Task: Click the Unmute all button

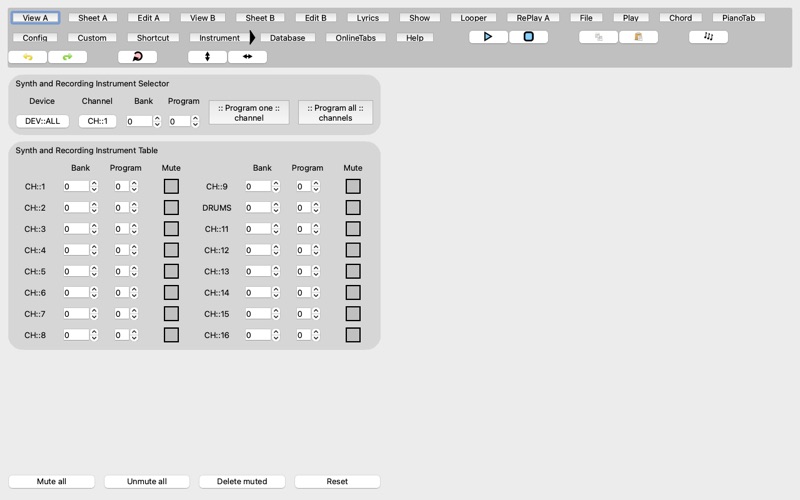Action: (x=147, y=481)
